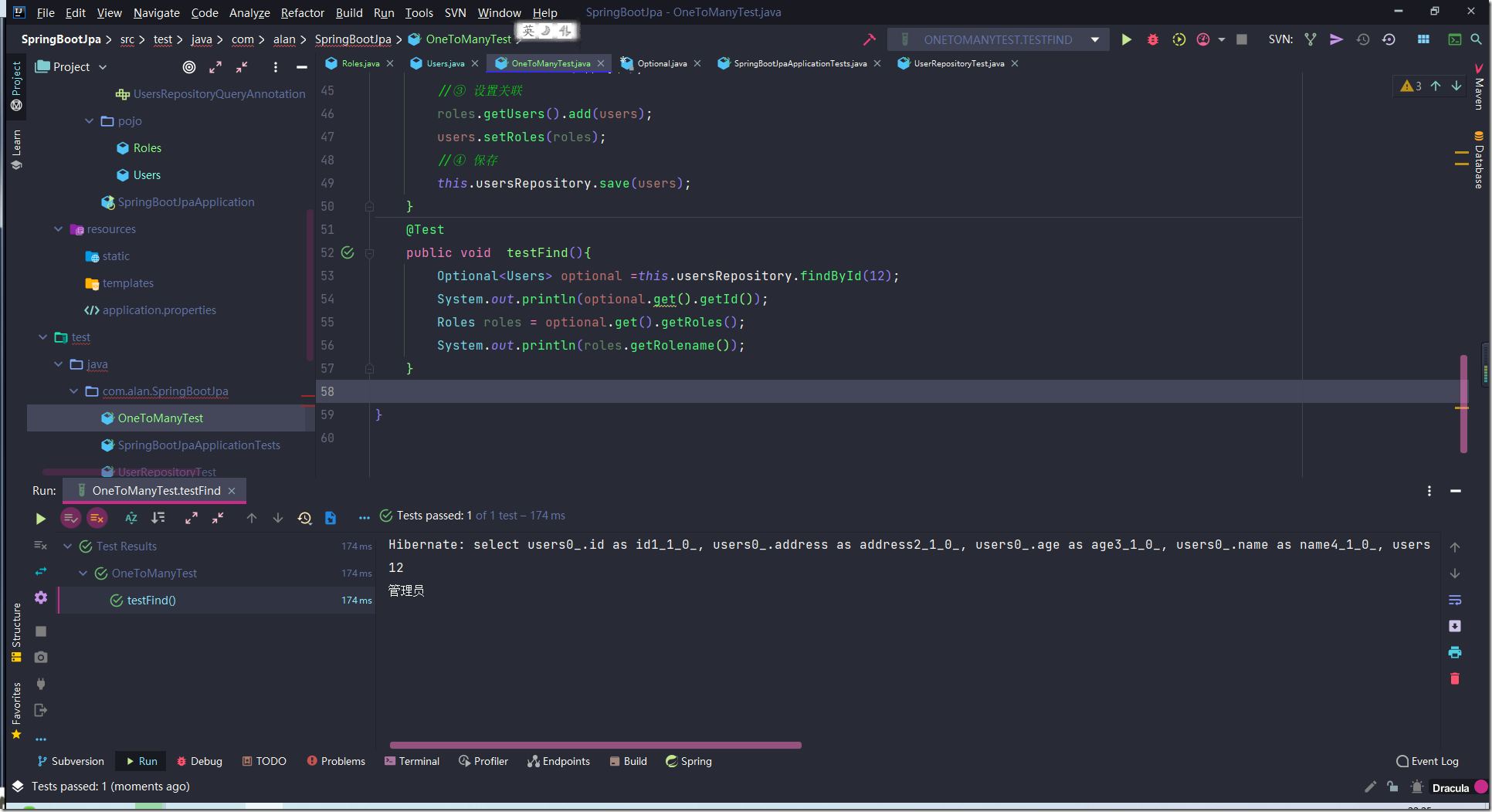This screenshot has height=812, width=1492.
Task: Open the Subversion tool window
Action: (x=71, y=761)
